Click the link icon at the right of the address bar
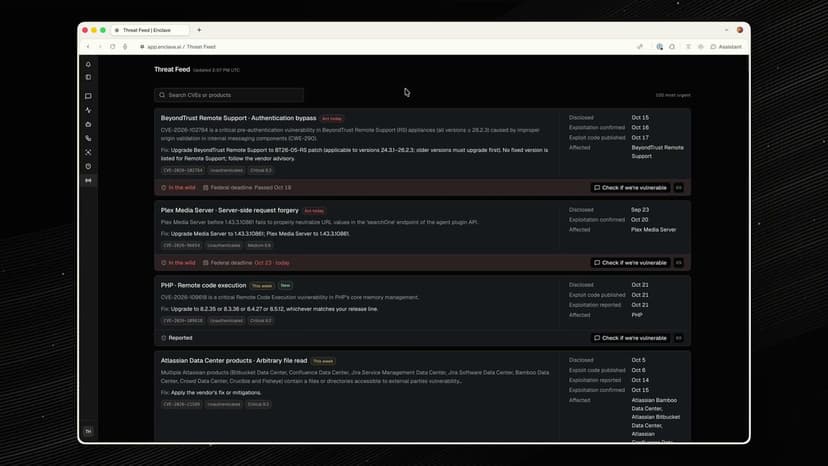The image size is (828, 466). click(x=640, y=46)
